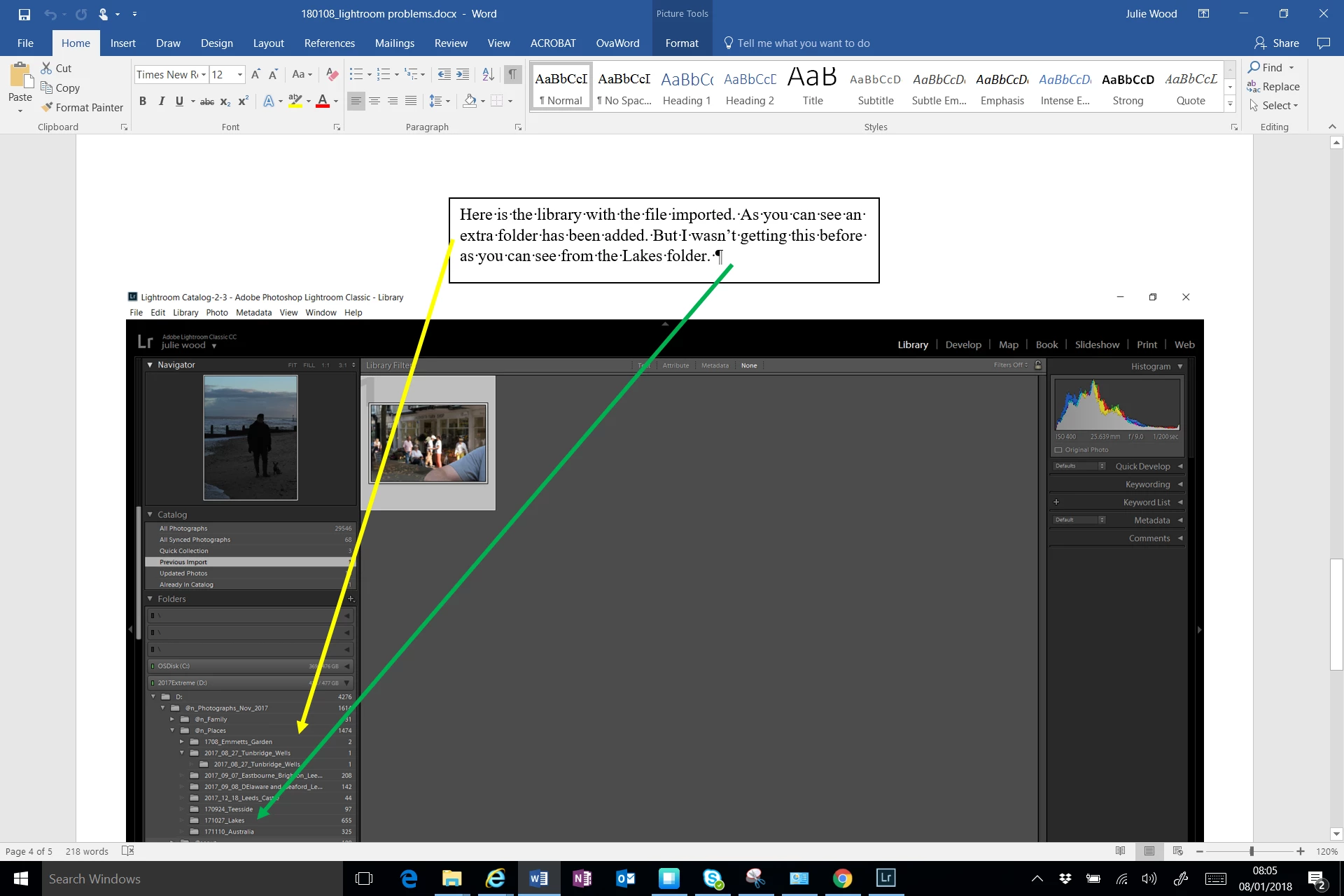Apply bullet list formatting
Screen dimensions: 1344x896
(x=356, y=74)
